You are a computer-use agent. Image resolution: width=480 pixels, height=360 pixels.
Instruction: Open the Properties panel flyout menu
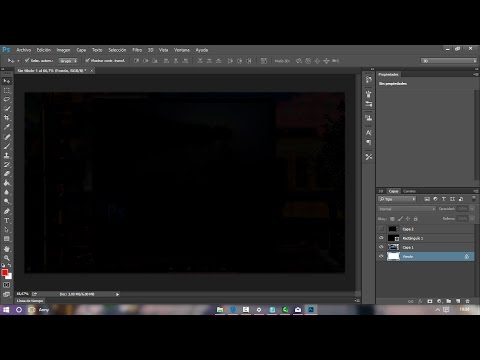coord(476,74)
